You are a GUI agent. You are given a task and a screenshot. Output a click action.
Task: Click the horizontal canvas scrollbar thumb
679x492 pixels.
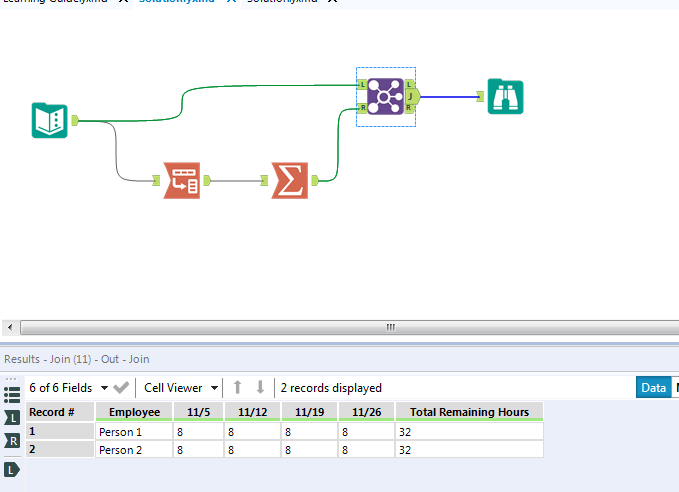[x=350, y=327]
